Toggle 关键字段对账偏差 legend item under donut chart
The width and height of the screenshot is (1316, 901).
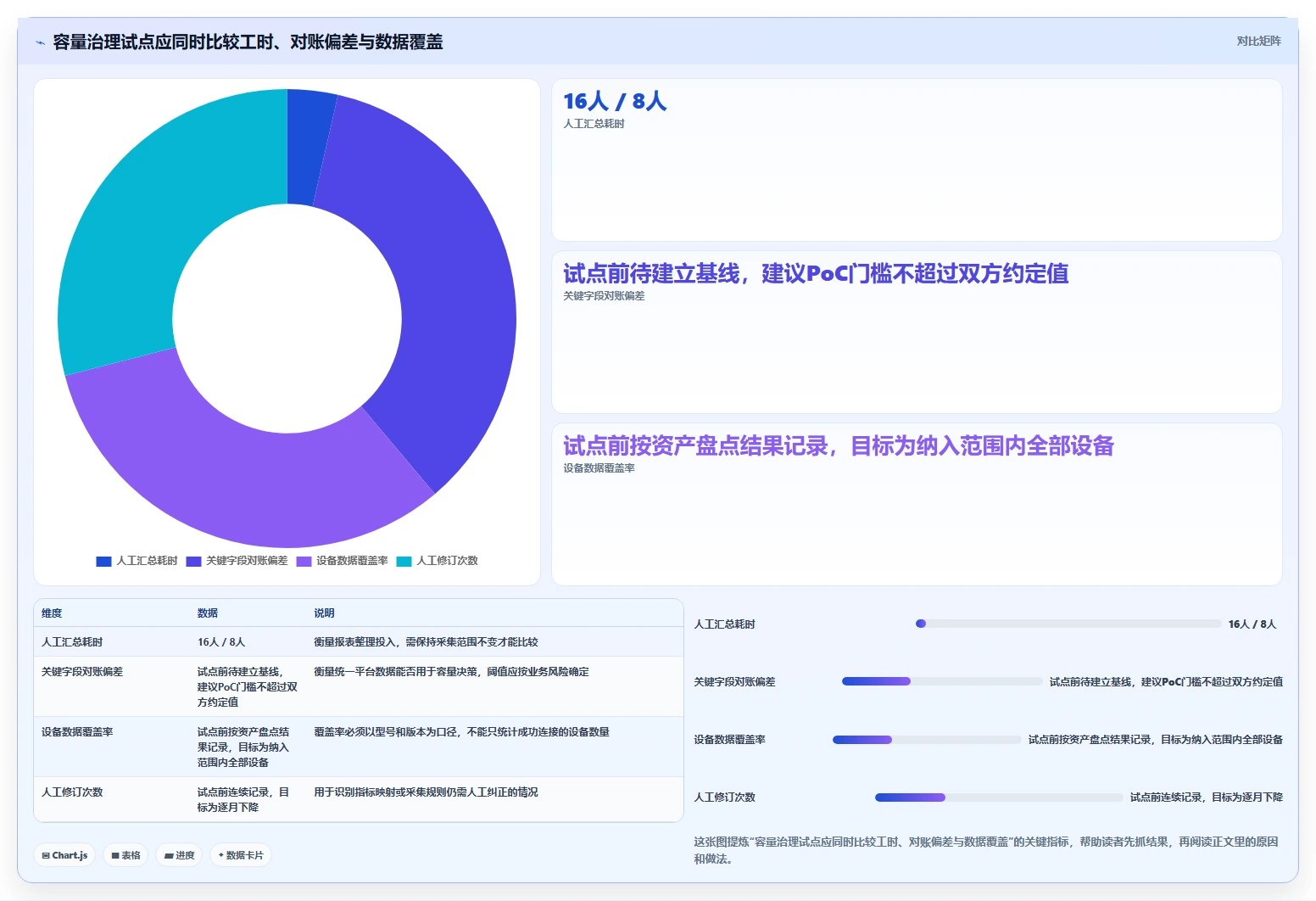pos(237,561)
